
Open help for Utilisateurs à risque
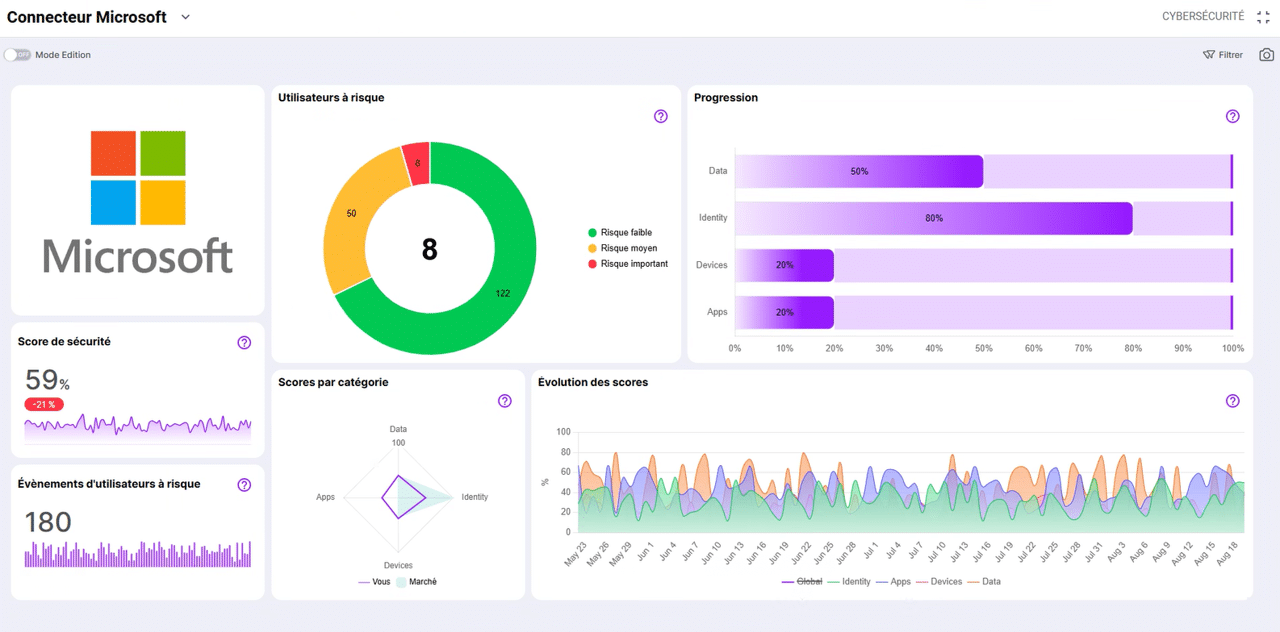[661, 116]
